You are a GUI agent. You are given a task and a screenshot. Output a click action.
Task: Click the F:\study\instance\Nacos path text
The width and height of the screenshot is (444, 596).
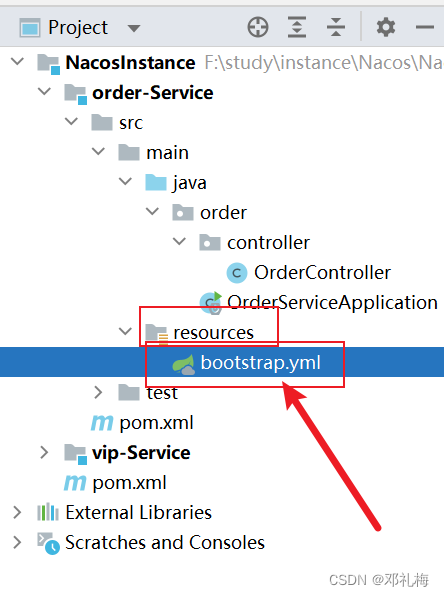[x=323, y=63]
